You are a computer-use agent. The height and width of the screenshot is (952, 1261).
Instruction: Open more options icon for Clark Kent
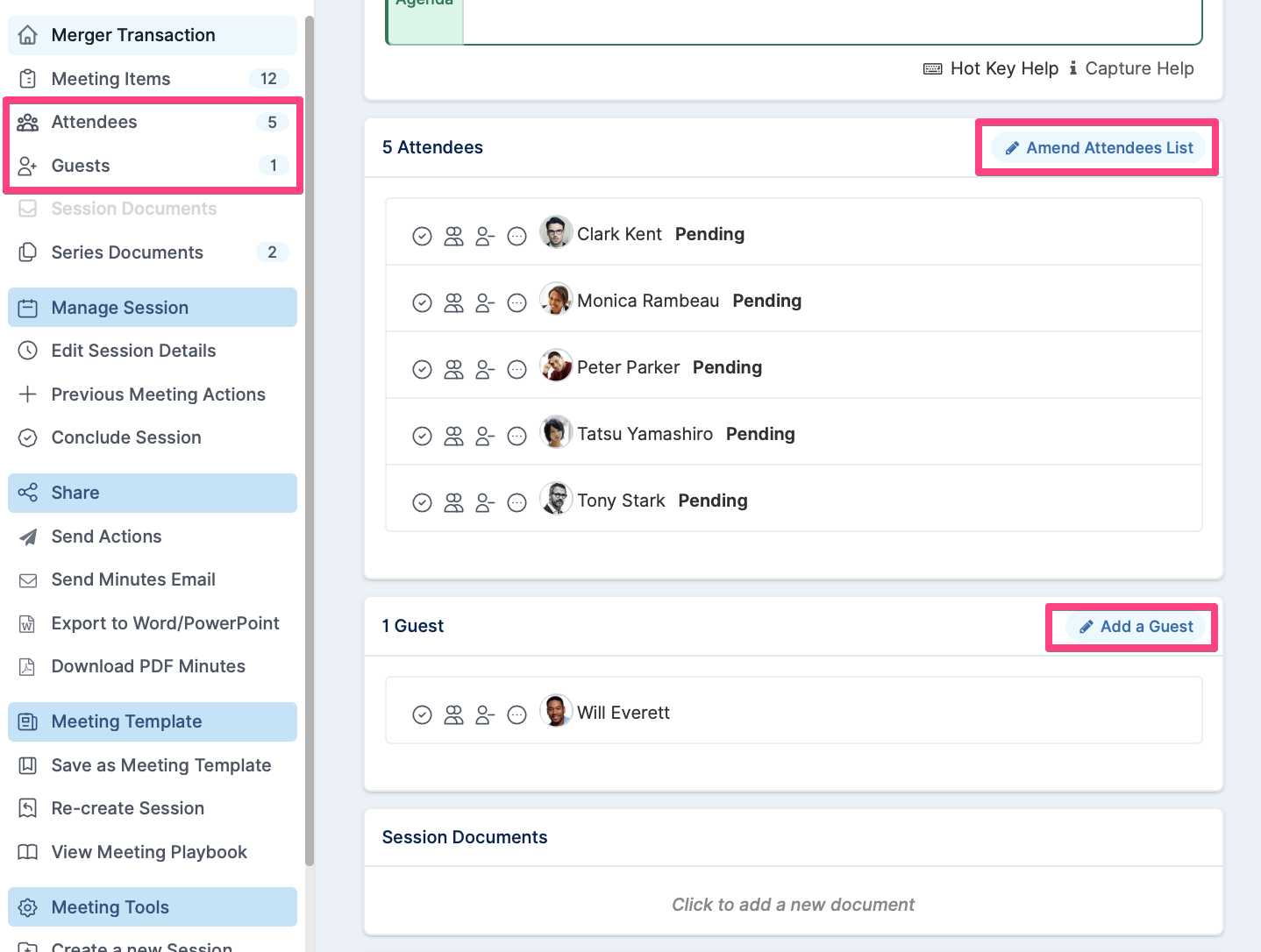[x=517, y=236]
